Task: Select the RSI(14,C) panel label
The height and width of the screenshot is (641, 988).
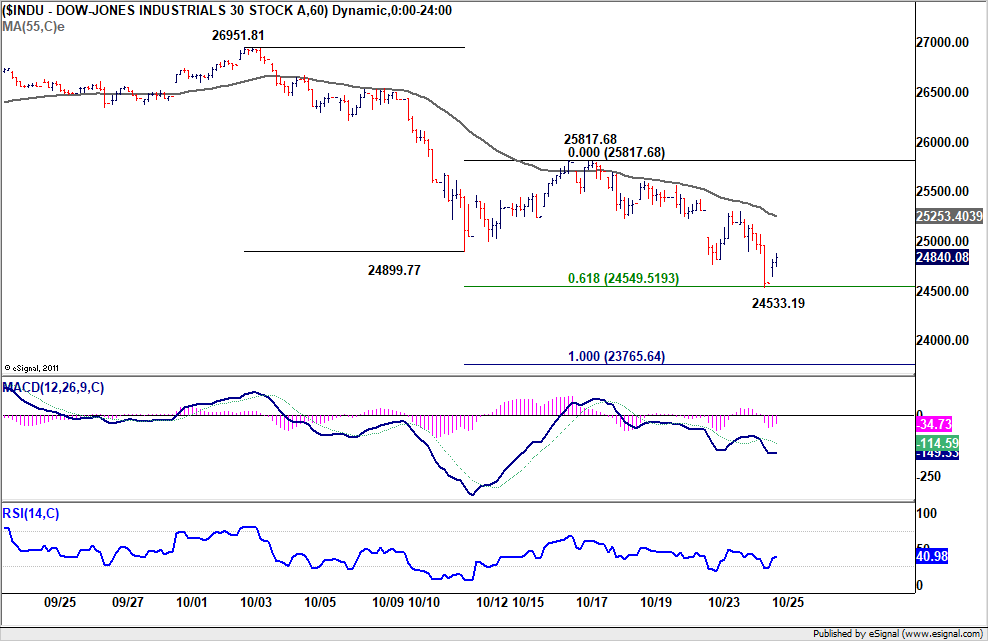Action: click(x=31, y=514)
